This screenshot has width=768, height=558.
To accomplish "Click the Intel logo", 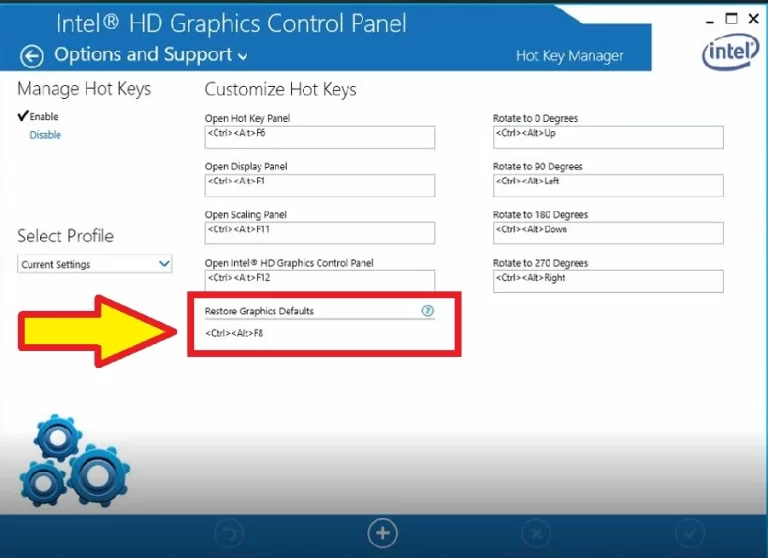I will tap(729, 52).
